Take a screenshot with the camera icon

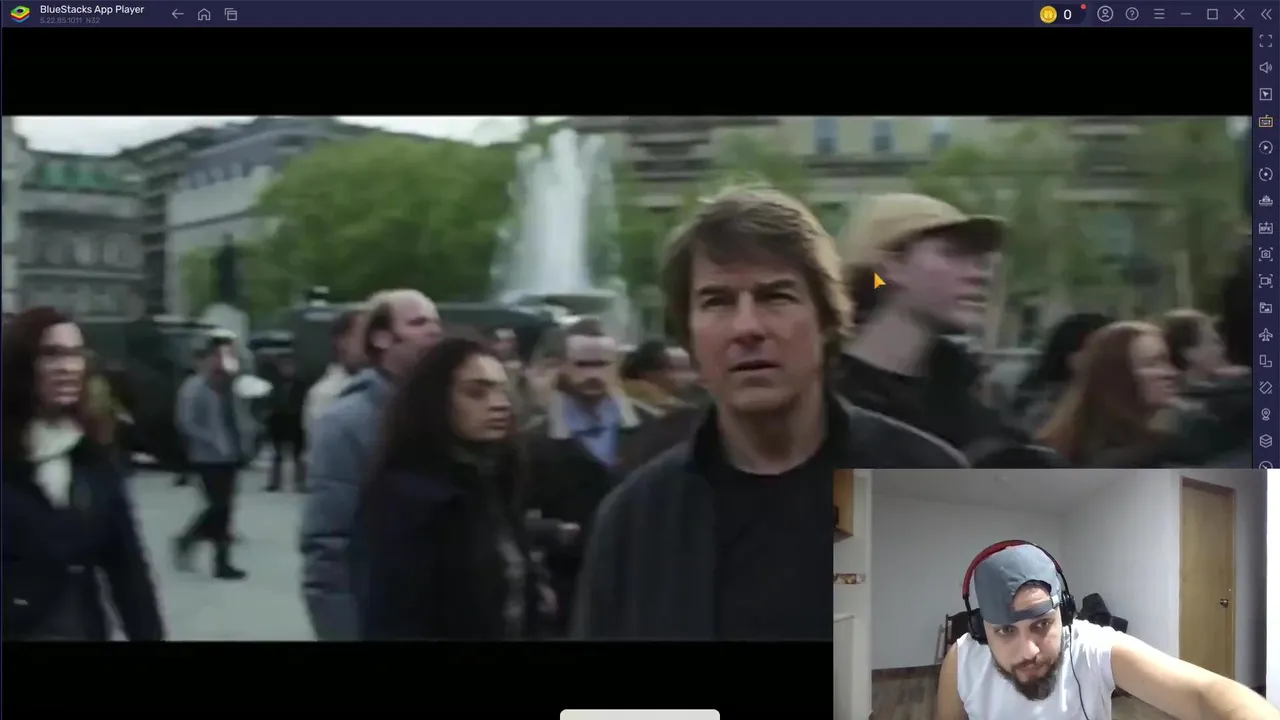(x=1266, y=254)
